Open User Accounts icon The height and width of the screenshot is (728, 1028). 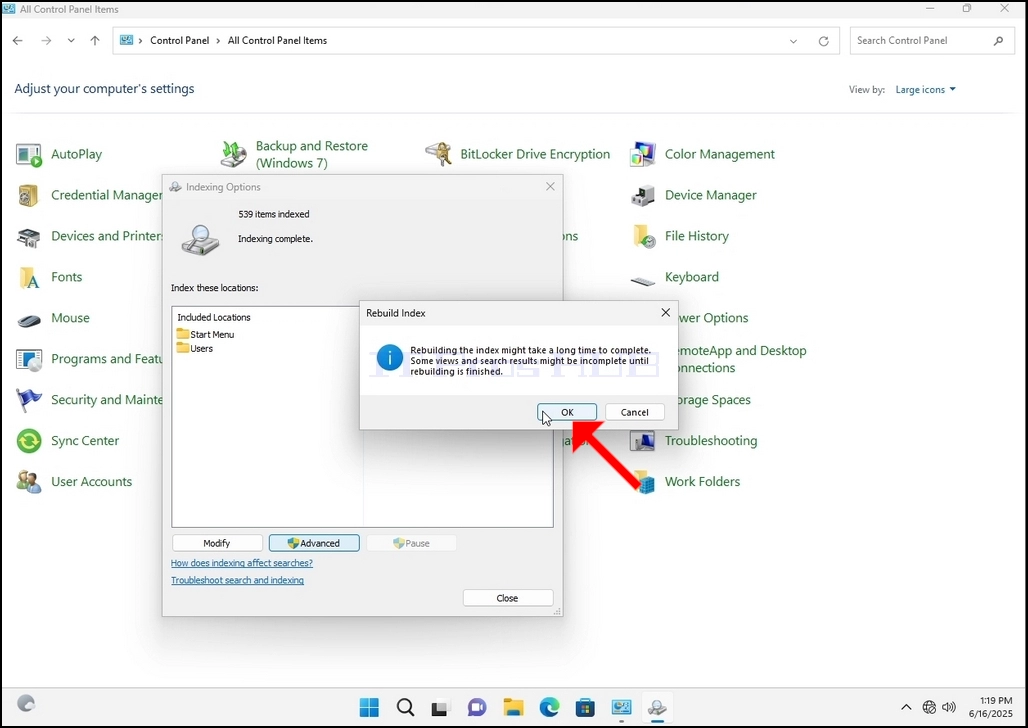28,482
